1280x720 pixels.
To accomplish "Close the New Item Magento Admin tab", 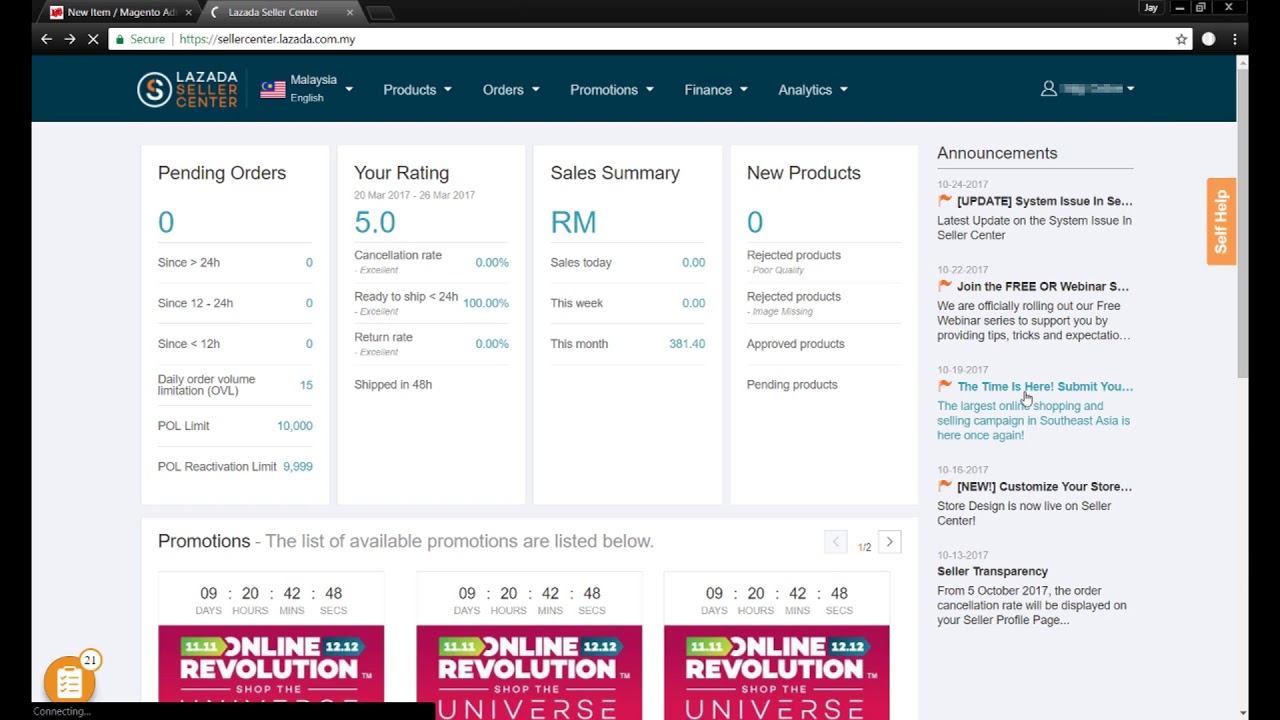I will (188, 12).
